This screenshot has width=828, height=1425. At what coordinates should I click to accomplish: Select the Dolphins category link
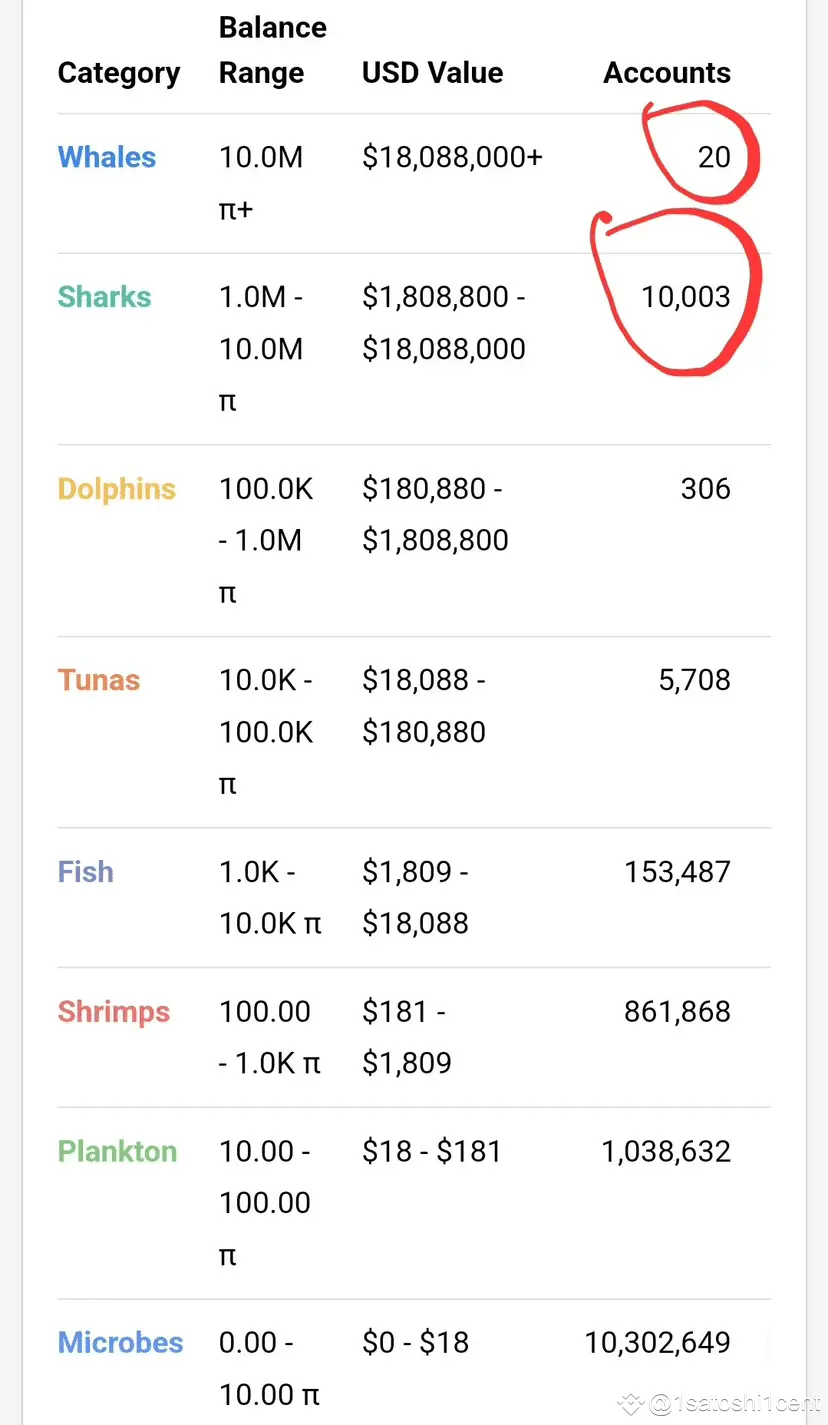click(116, 489)
